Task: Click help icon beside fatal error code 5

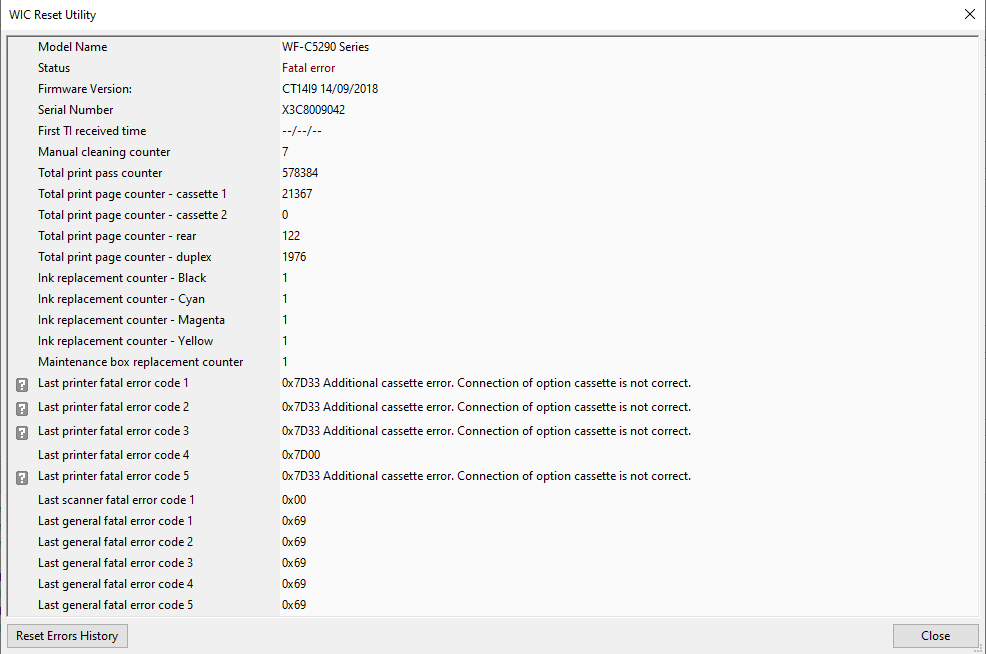Action: (x=22, y=478)
